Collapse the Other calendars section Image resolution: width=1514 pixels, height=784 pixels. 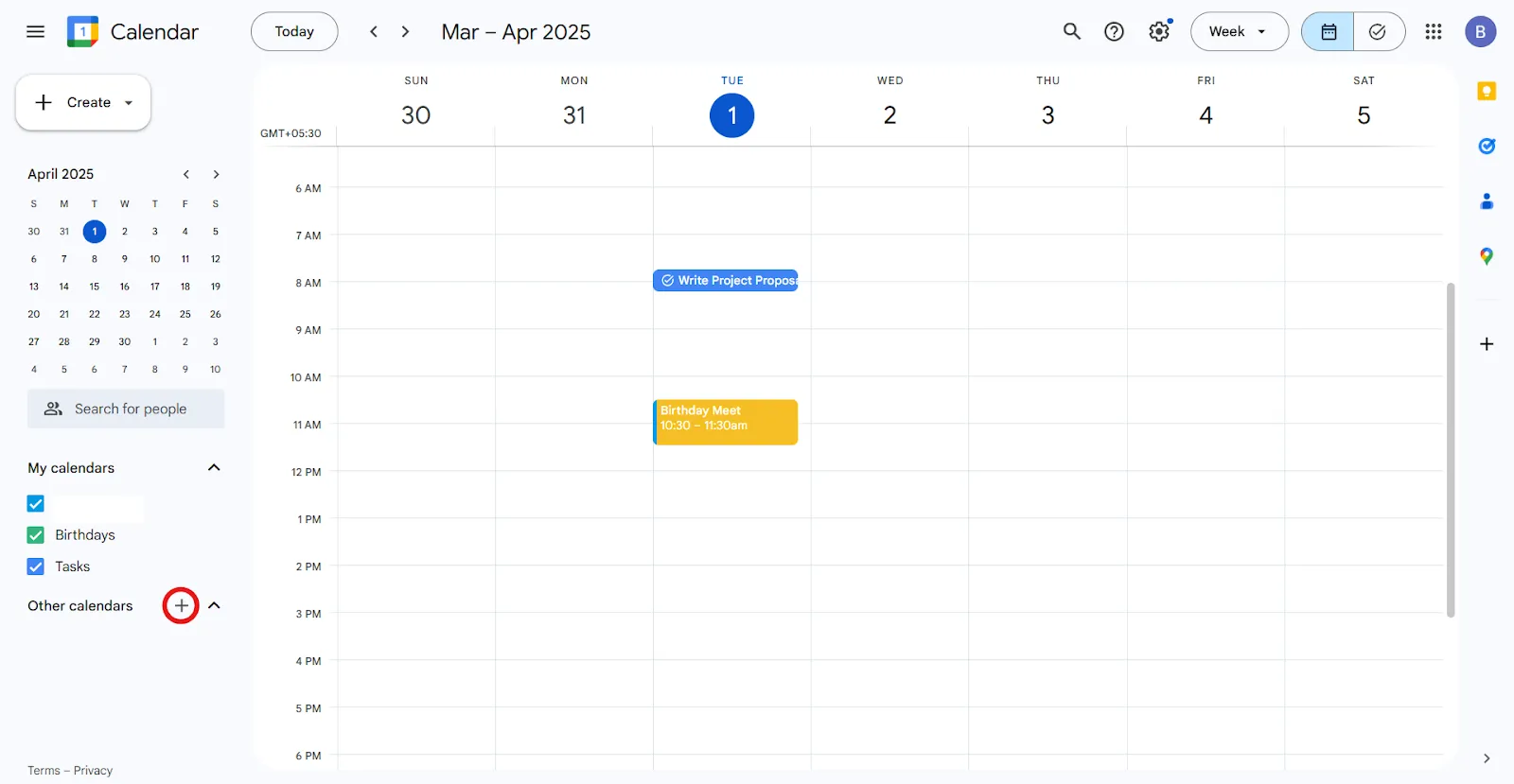[214, 605]
